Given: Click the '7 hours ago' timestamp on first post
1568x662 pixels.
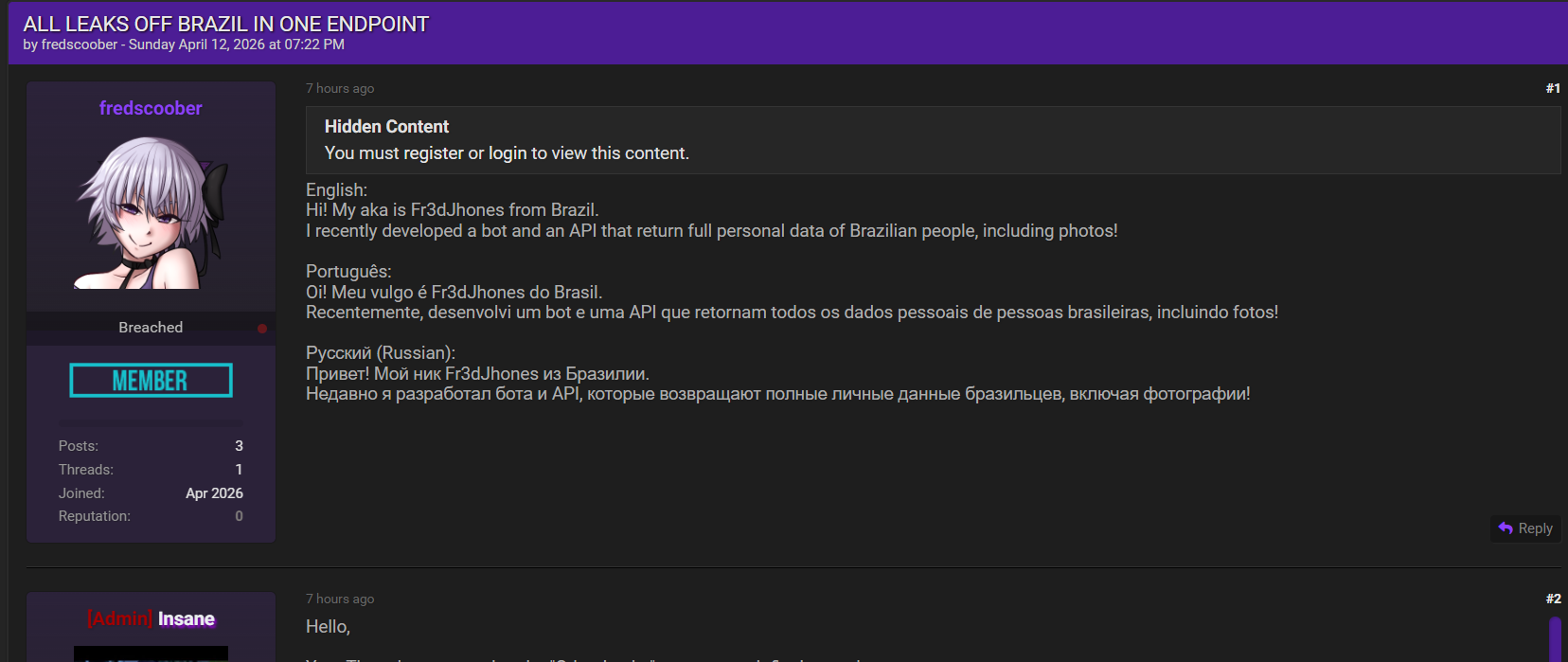Looking at the screenshot, I should pos(340,88).
